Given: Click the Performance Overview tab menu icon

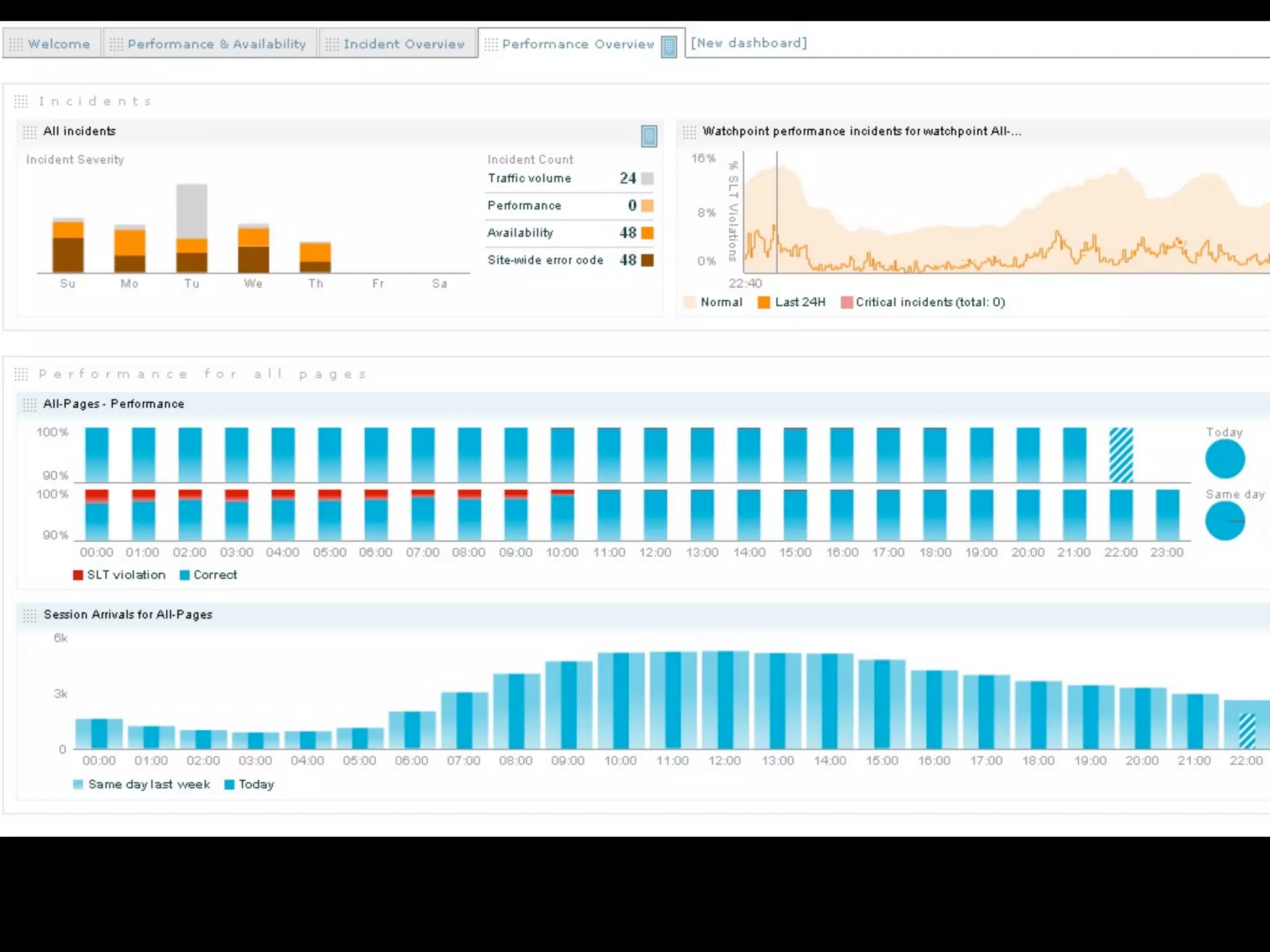Looking at the screenshot, I should (x=668, y=46).
